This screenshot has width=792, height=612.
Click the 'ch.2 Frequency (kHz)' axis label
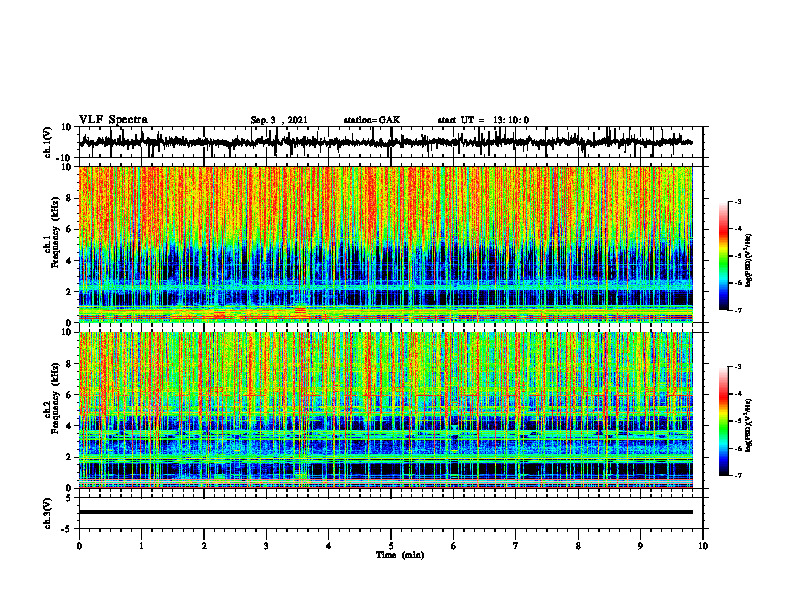52,398
